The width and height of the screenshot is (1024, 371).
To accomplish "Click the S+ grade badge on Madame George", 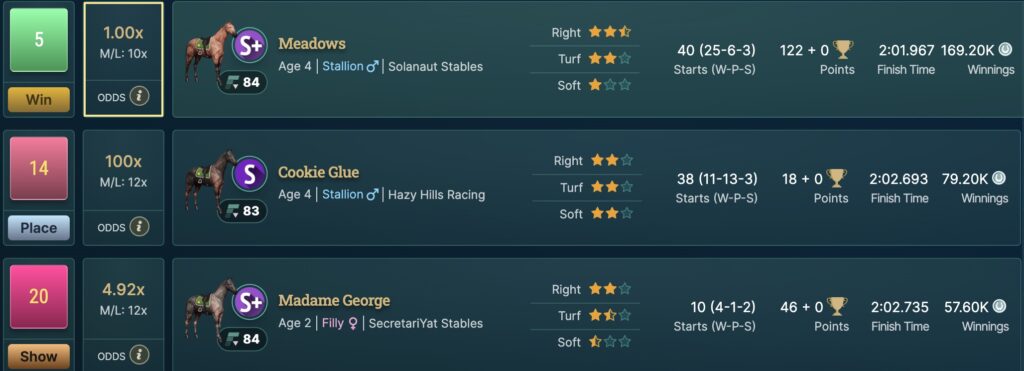I will coord(251,302).
